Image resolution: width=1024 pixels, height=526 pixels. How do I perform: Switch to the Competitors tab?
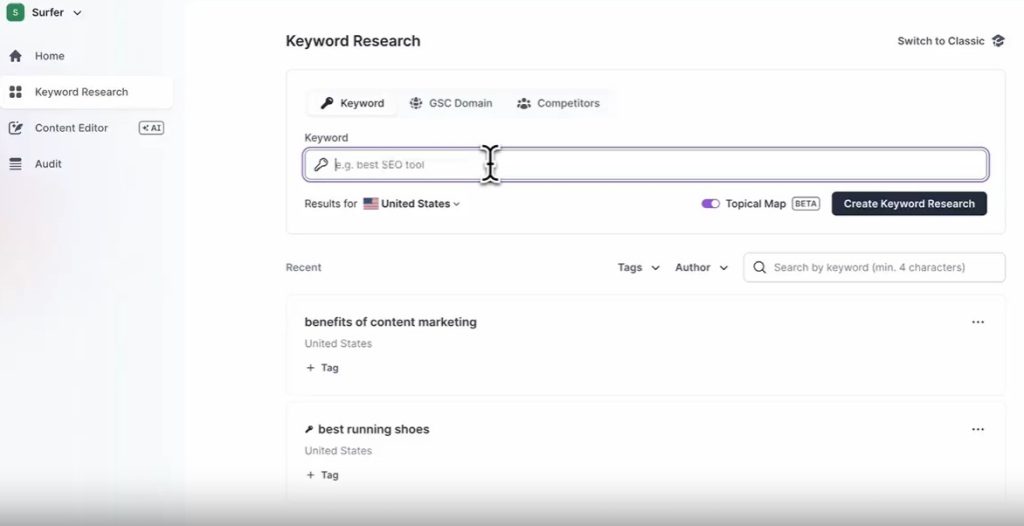558,103
